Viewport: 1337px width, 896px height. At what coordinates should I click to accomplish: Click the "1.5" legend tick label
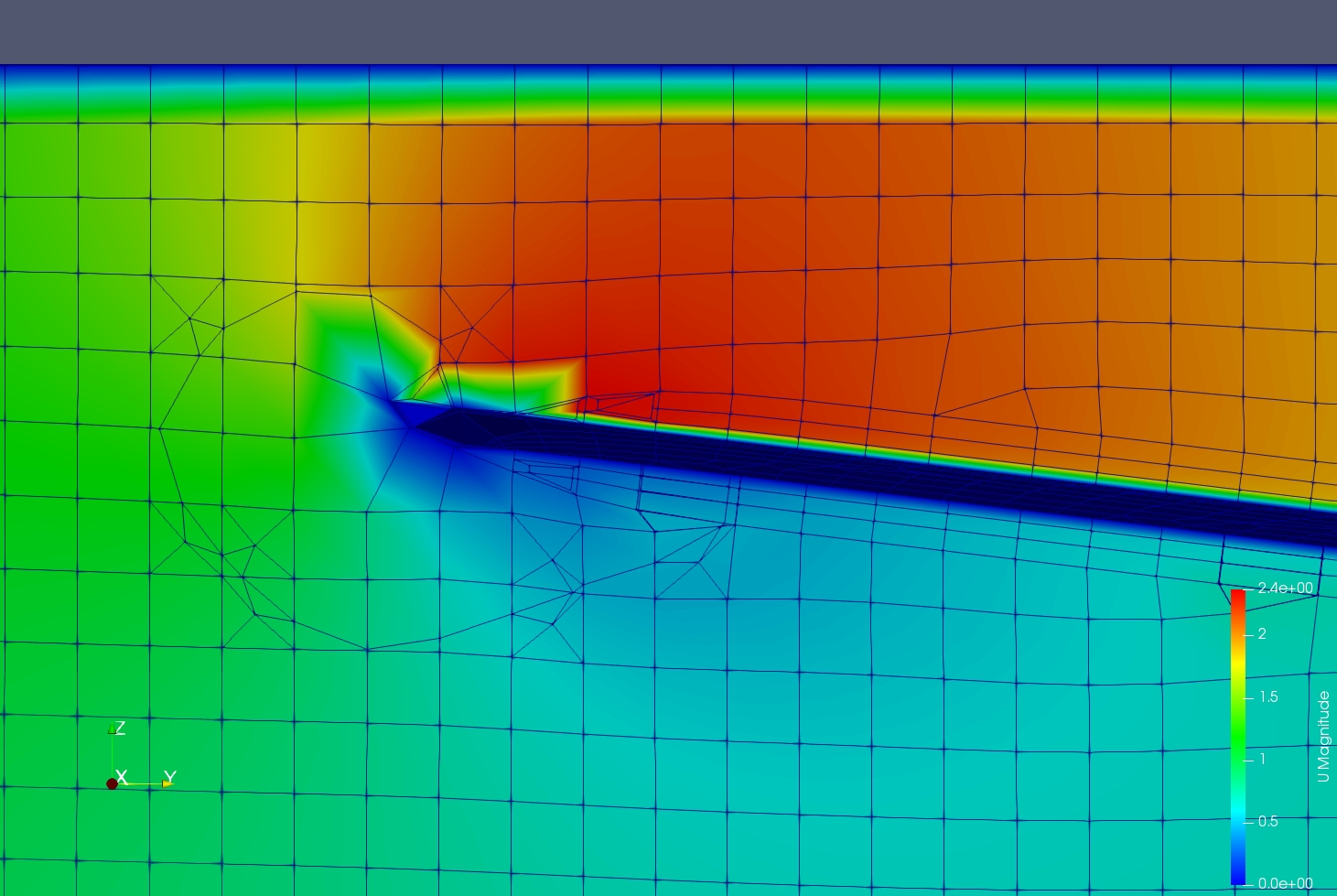pyautogui.click(x=1268, y=697)
